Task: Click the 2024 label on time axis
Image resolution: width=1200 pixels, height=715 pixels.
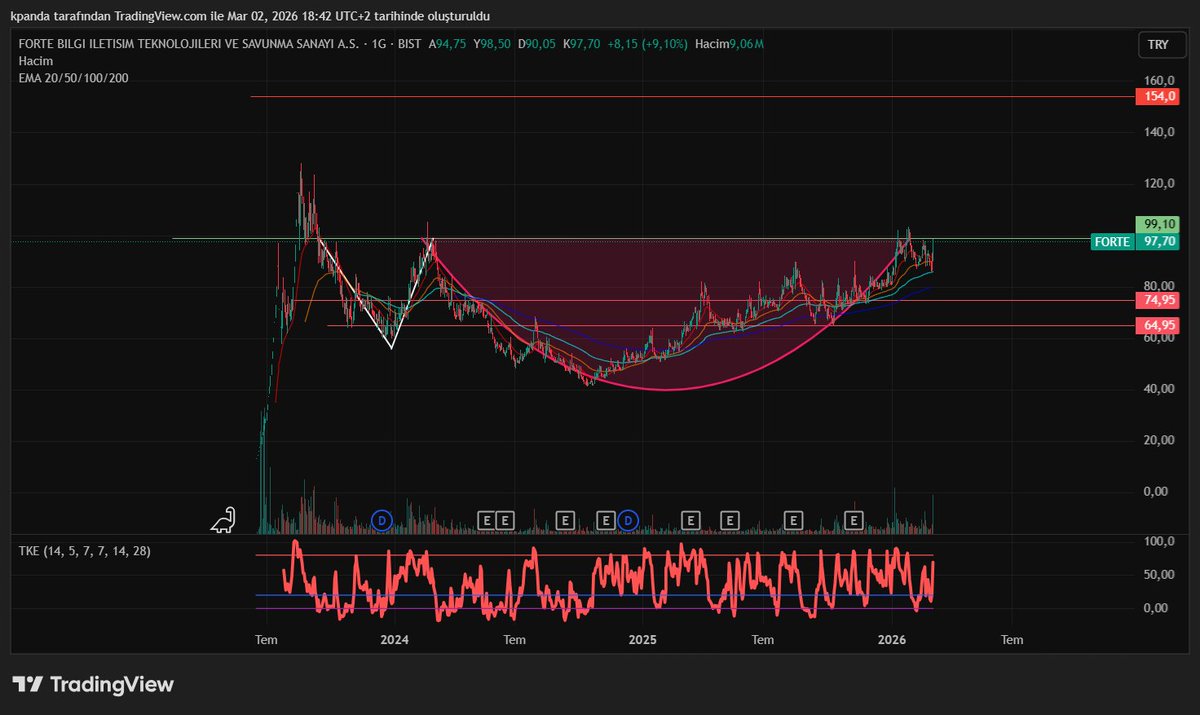Action: pyautogui.click(x=394, y=639)
